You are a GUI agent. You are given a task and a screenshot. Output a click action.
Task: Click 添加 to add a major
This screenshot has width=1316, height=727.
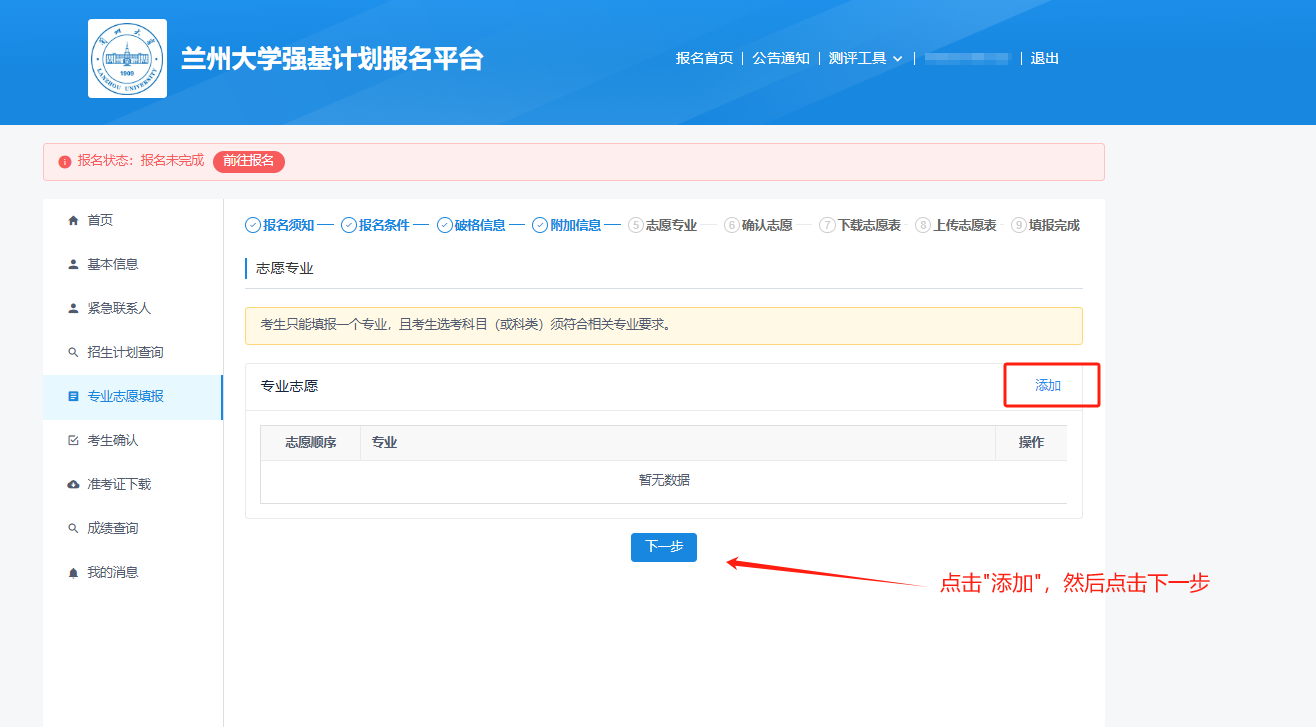point(1048,386)
